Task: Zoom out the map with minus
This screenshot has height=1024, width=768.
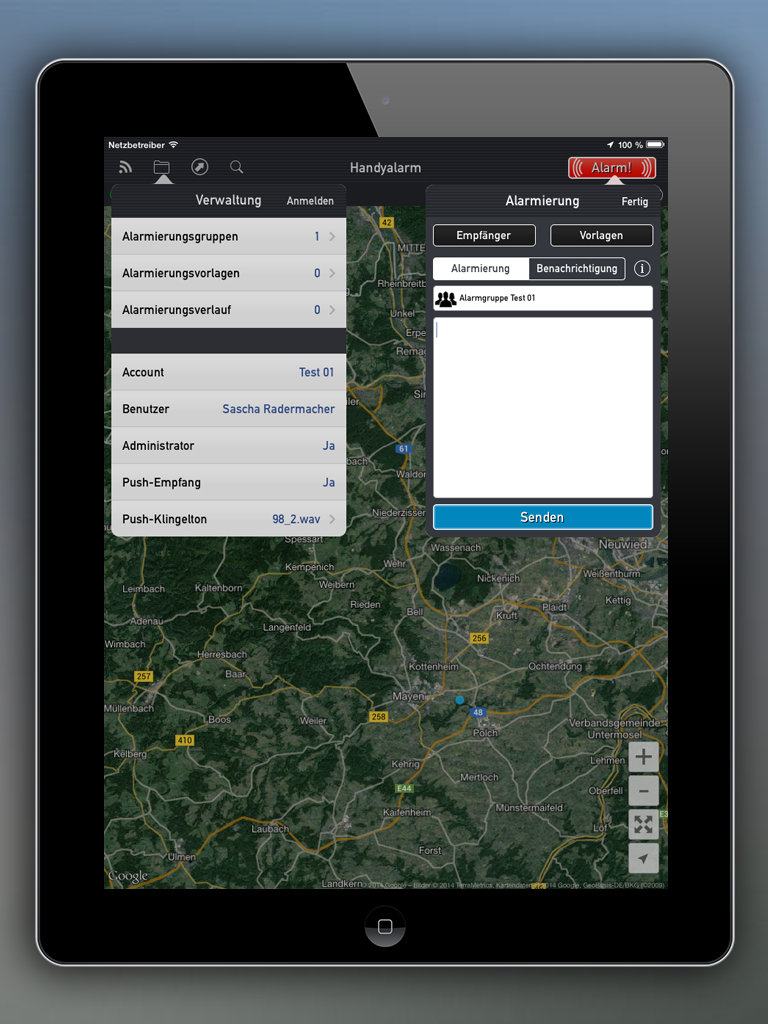Action: (643, 791)
